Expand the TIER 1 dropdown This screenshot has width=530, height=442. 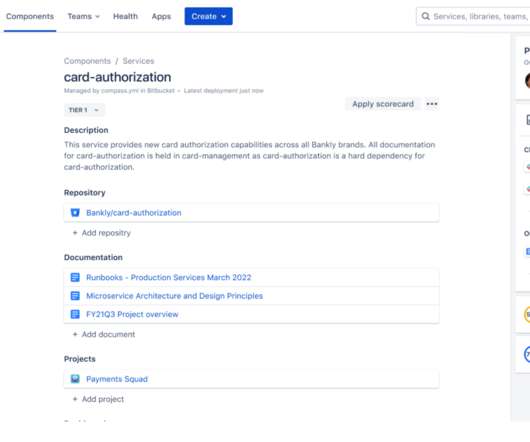tap(84, 110)
